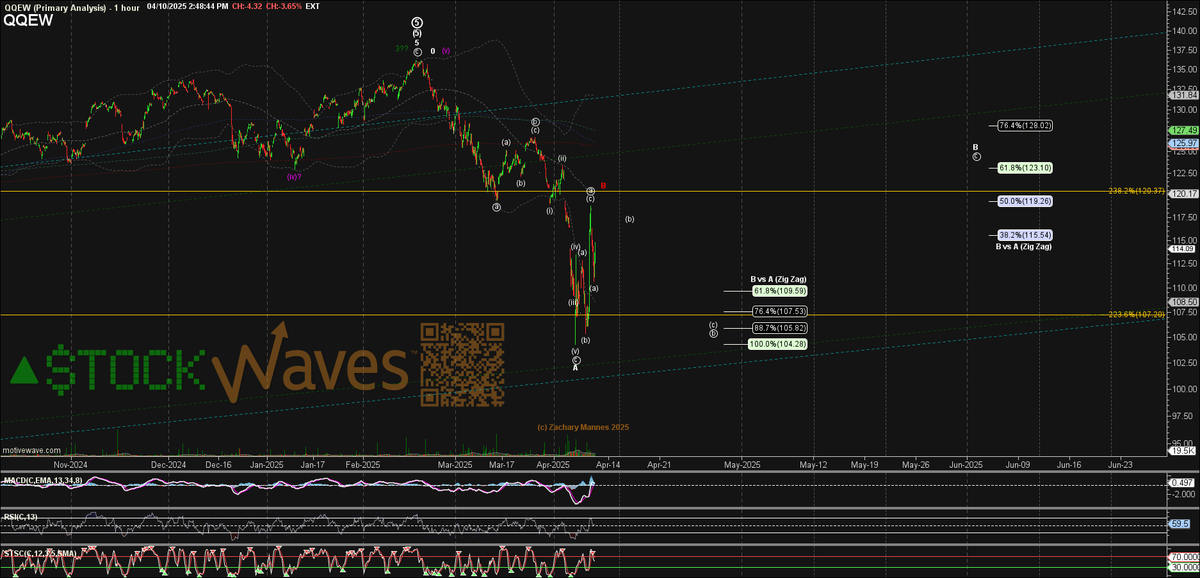This screenshot has height=578, width=1200.
Task: Click Mar-17 on the time axis
Action: [x=501, y=465]
